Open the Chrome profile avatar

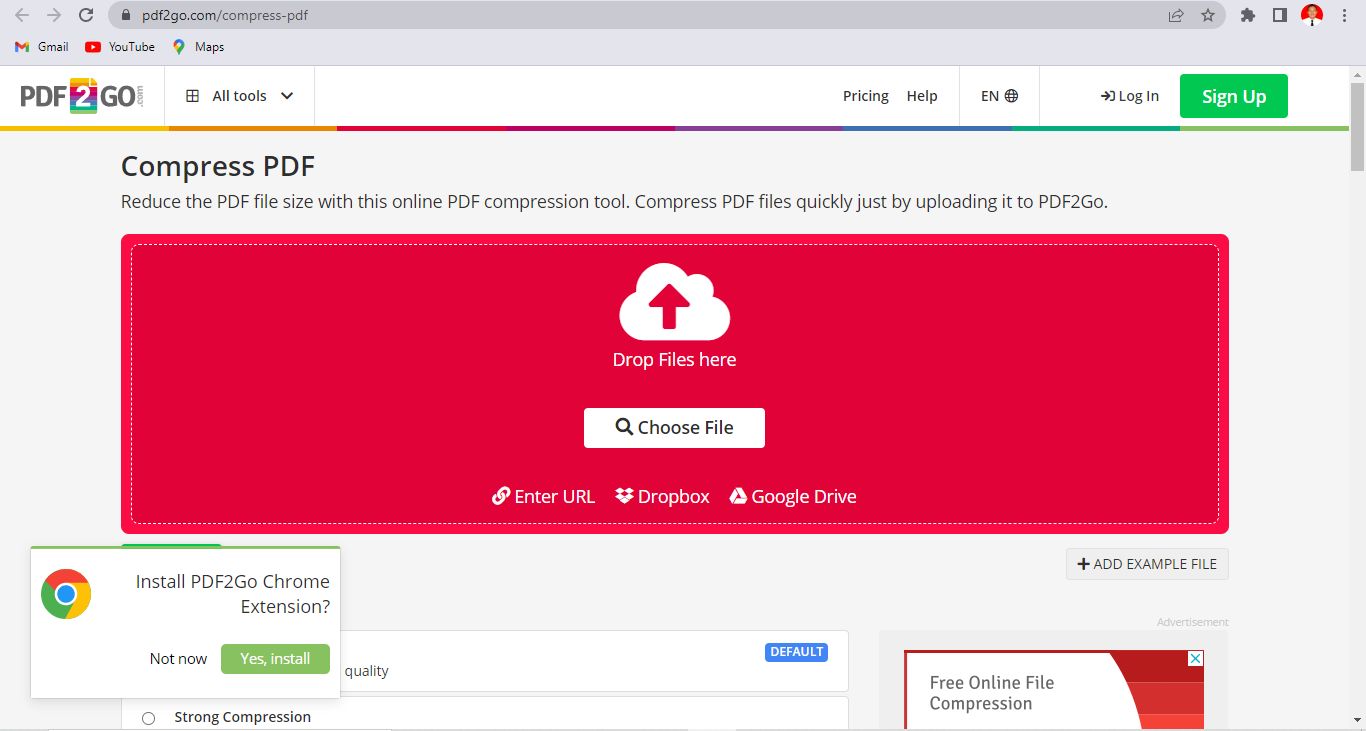(1312, 15)
